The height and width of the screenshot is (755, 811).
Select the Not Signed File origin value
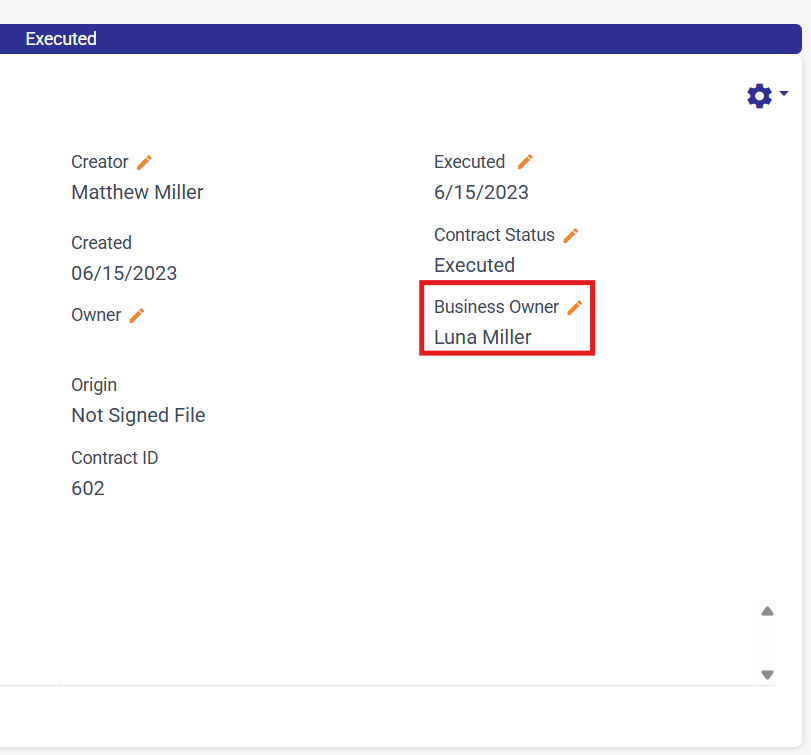(138, 415)
